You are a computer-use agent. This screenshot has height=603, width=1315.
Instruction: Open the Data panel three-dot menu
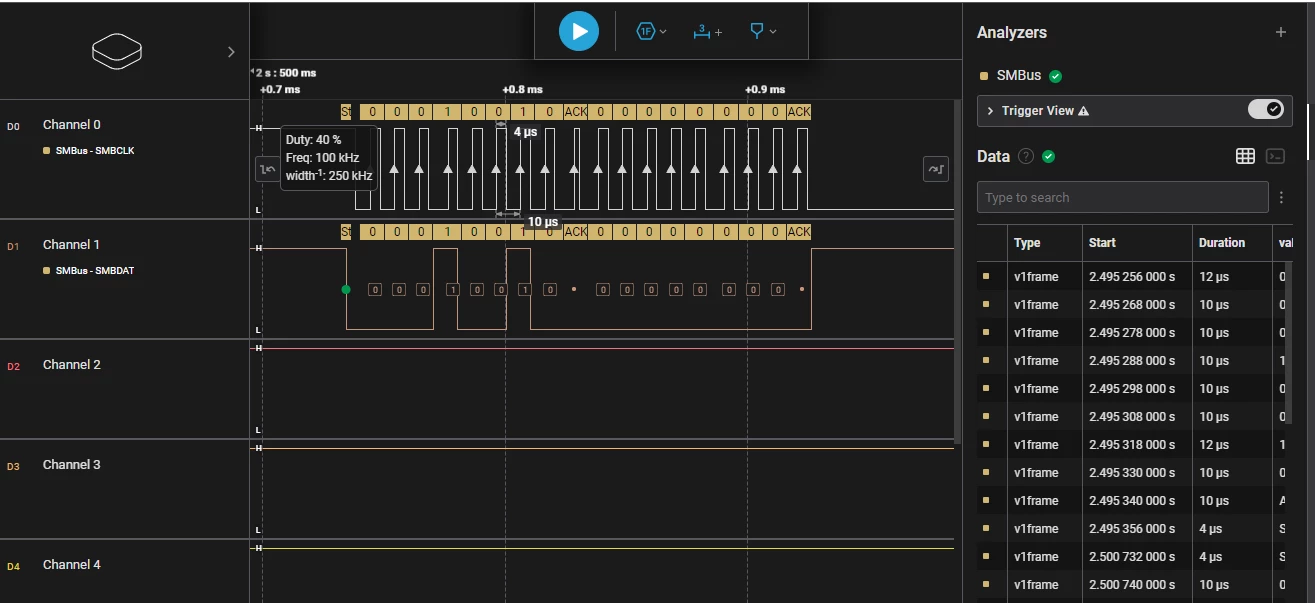[1281, 197]
